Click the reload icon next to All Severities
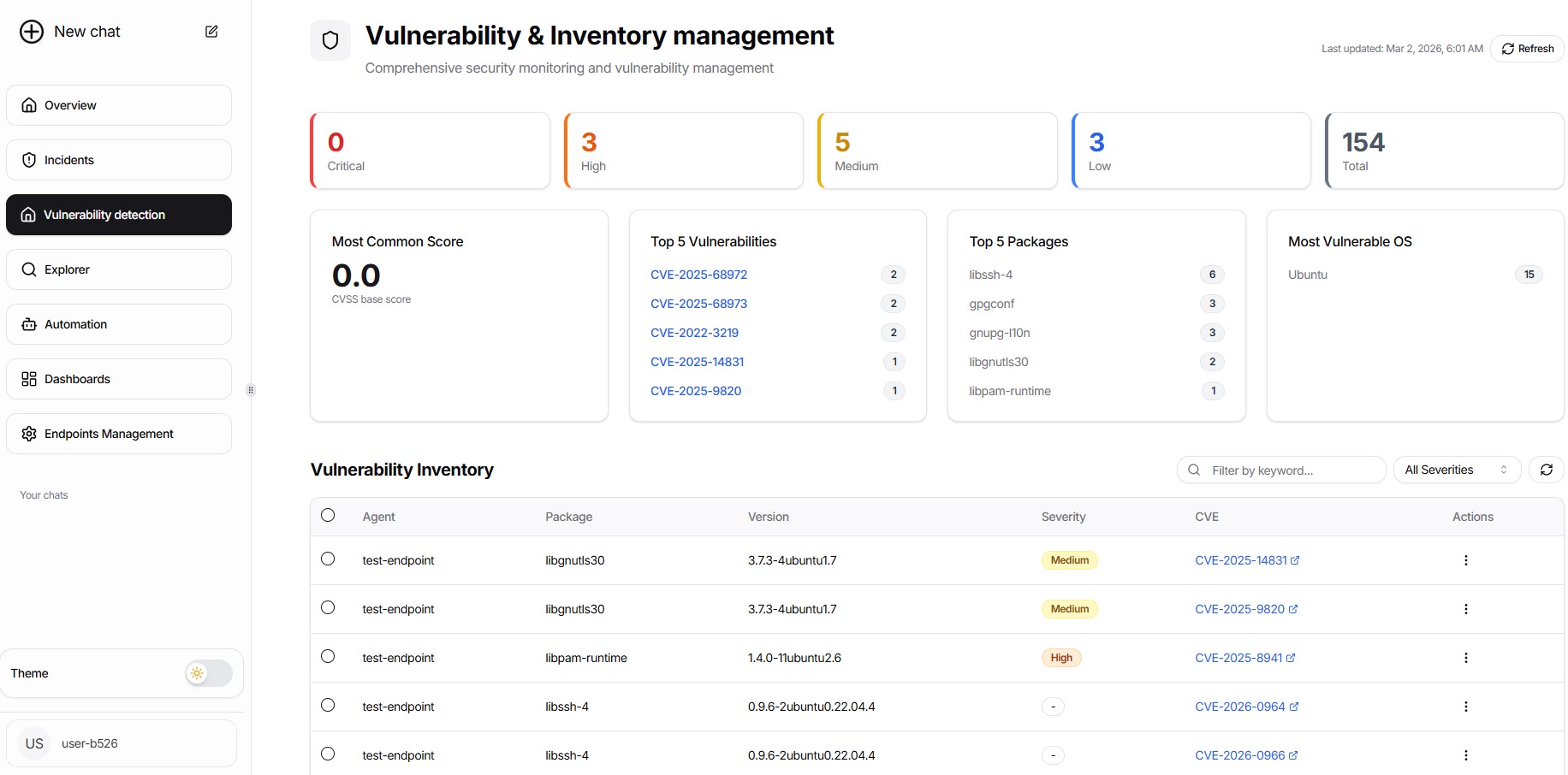 (x=1546, y=470)
